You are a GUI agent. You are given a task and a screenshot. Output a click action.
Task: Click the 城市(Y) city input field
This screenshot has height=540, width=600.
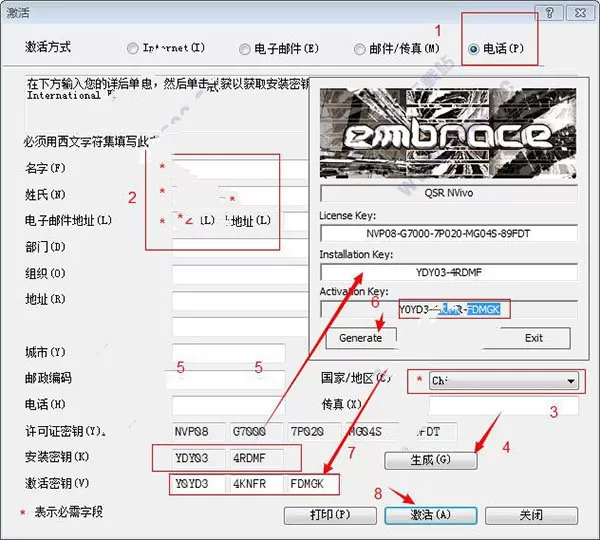coord(228,353)
